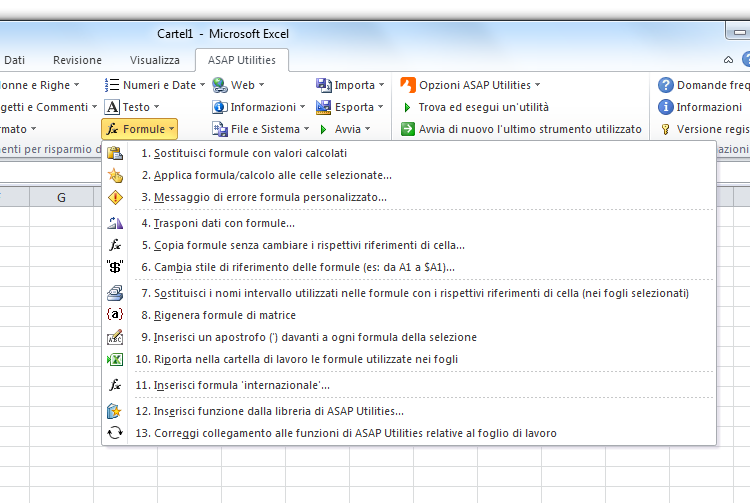Click the Testo letter A icon
This screenshot has height=503, width=750.
coord(112,107)
